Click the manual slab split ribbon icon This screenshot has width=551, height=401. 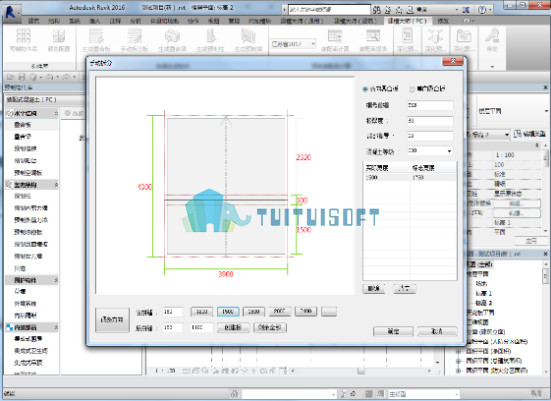(x=134, y=40)
